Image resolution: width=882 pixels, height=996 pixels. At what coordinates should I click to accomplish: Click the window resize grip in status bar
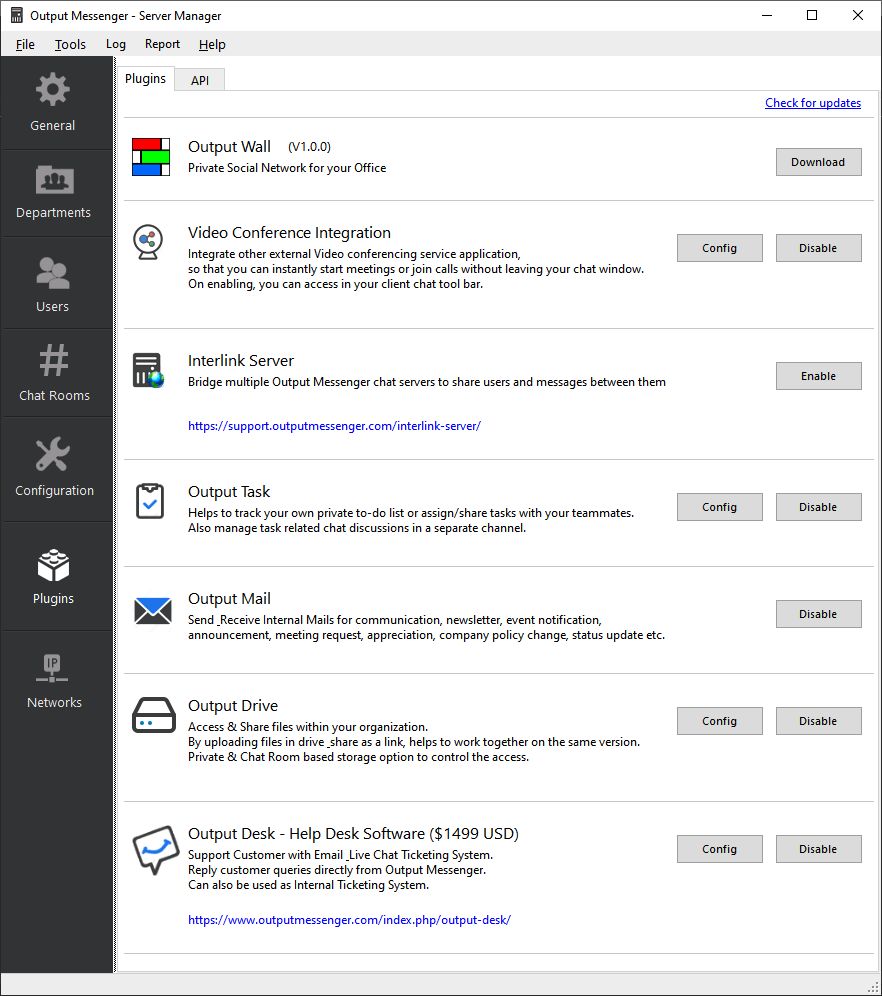point(873,987)
